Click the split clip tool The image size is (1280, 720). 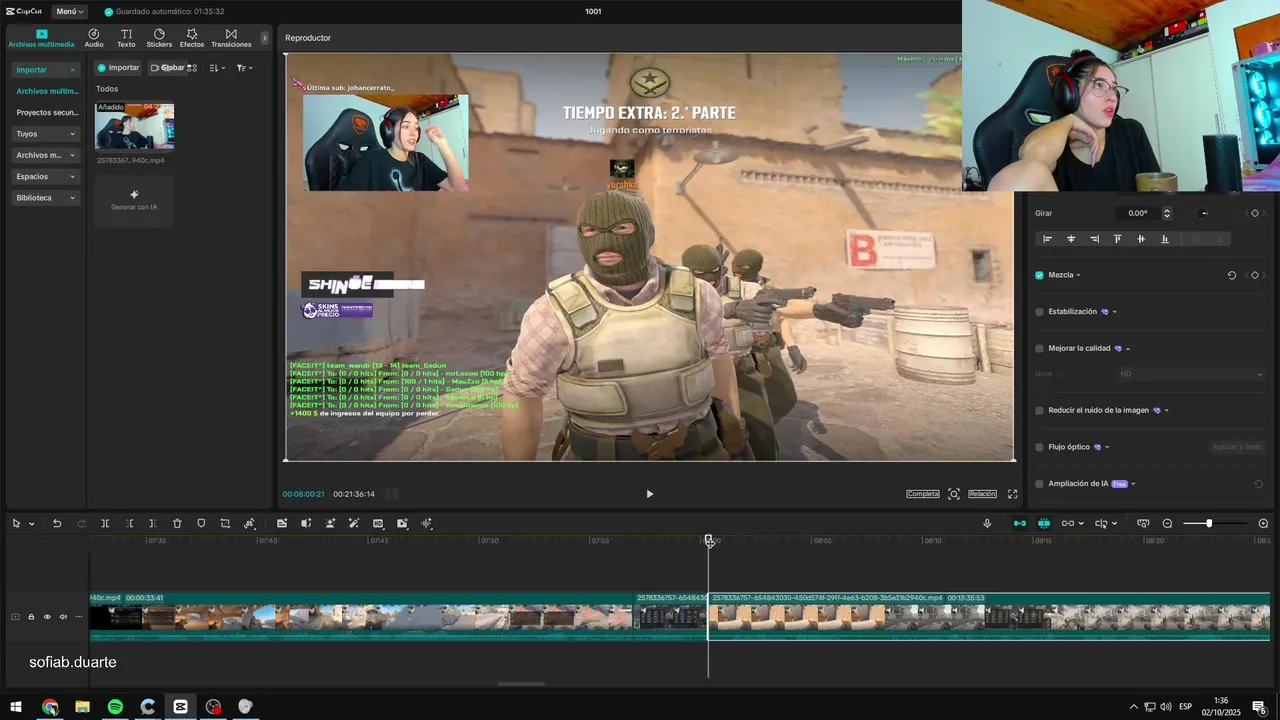[105, 523]
